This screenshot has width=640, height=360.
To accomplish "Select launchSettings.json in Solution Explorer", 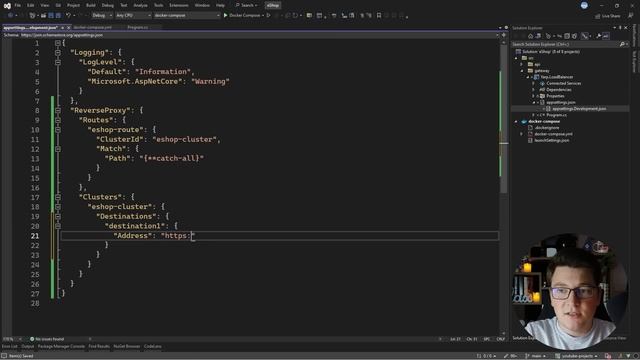I will [551, 140].
